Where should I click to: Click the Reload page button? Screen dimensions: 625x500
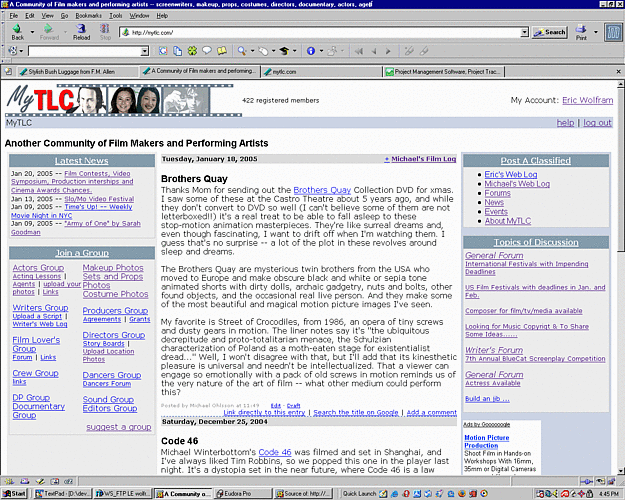[81, 31]
